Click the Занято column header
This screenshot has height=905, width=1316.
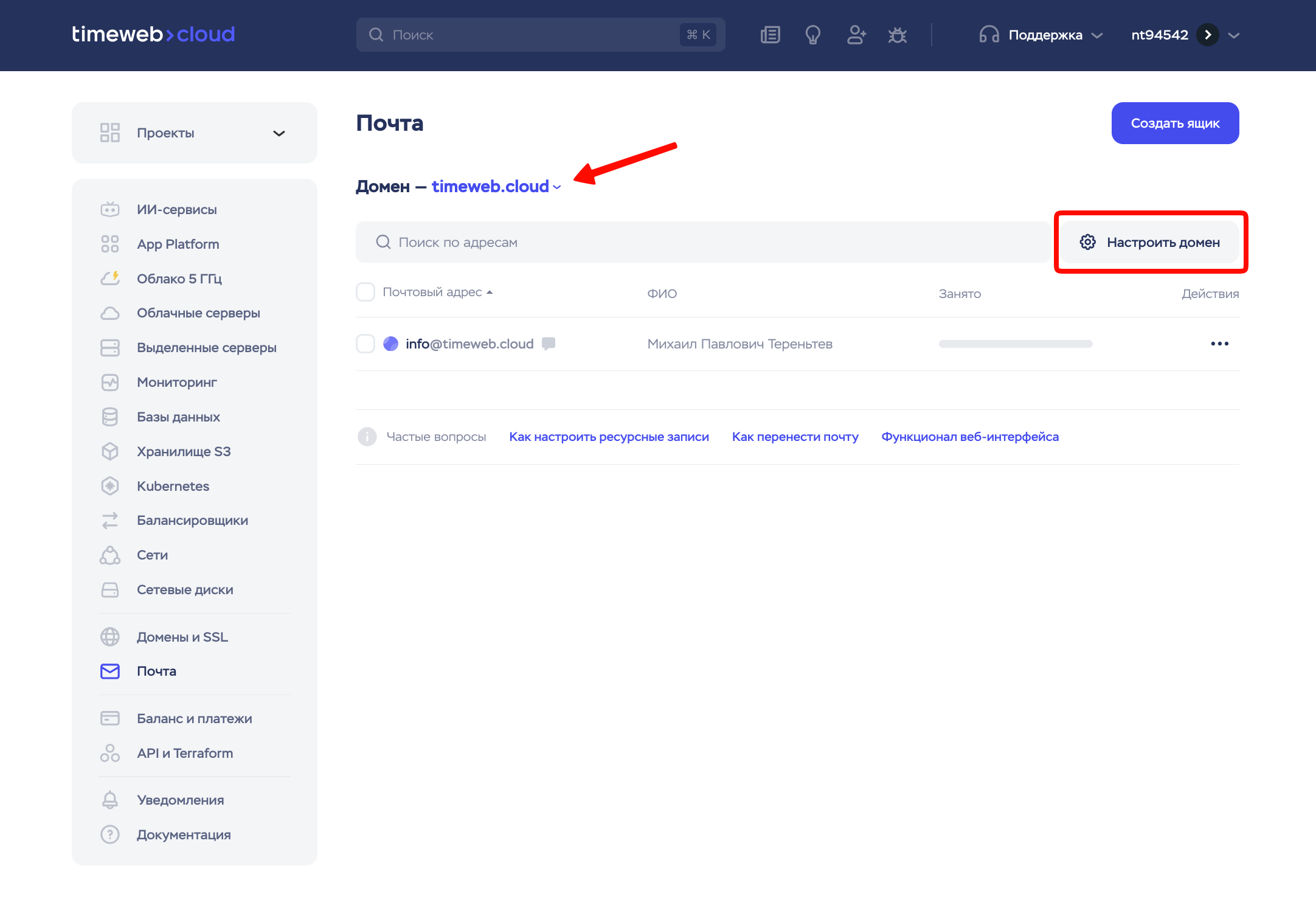click(x=960, y=294)
